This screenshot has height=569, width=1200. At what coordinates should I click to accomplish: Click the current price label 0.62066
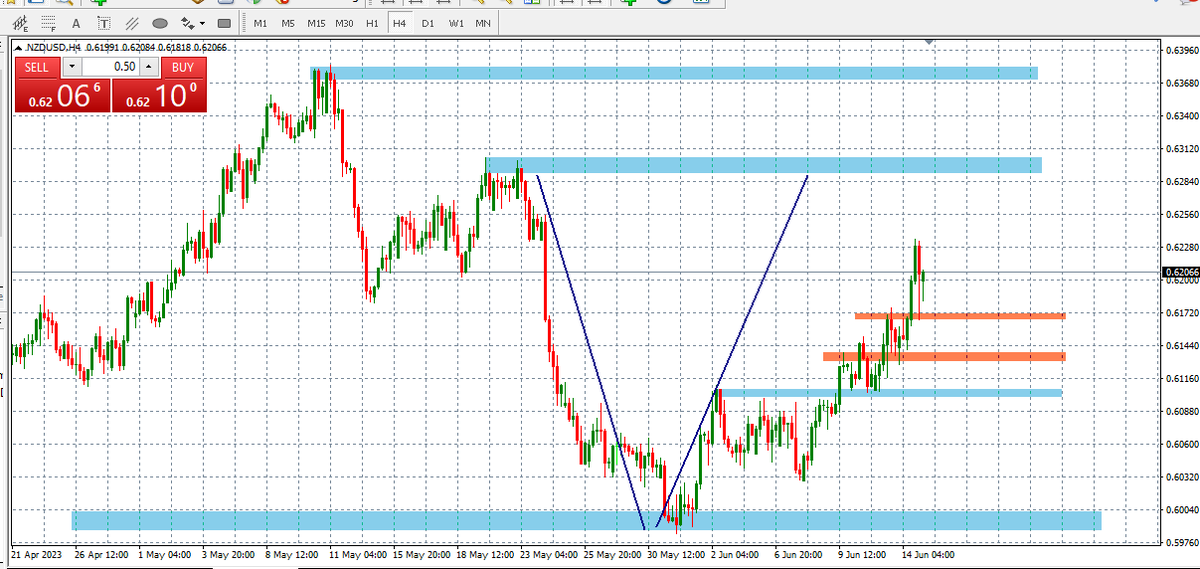coord(1179,272)
